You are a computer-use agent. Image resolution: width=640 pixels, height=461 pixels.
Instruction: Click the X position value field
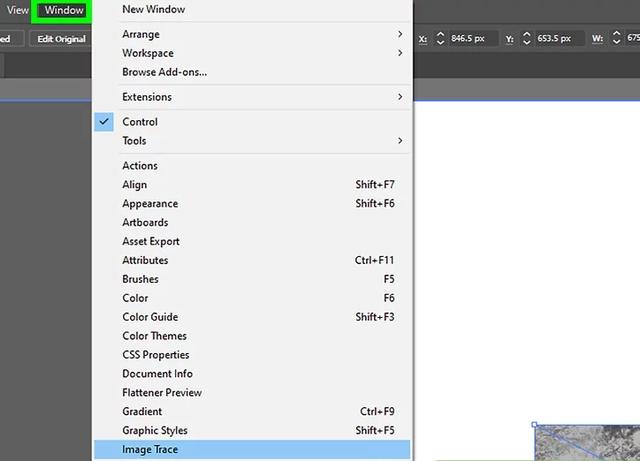coord(473,38)
